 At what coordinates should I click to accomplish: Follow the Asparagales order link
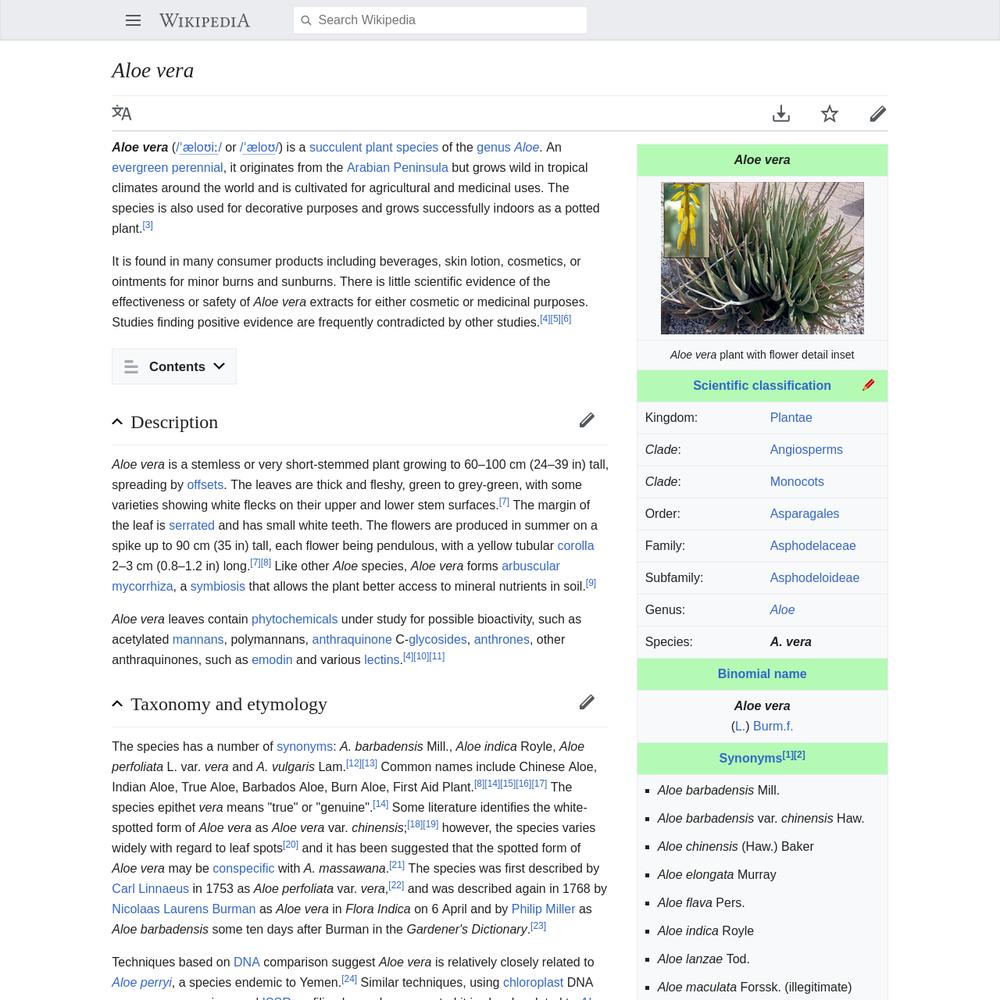[804, 513]
